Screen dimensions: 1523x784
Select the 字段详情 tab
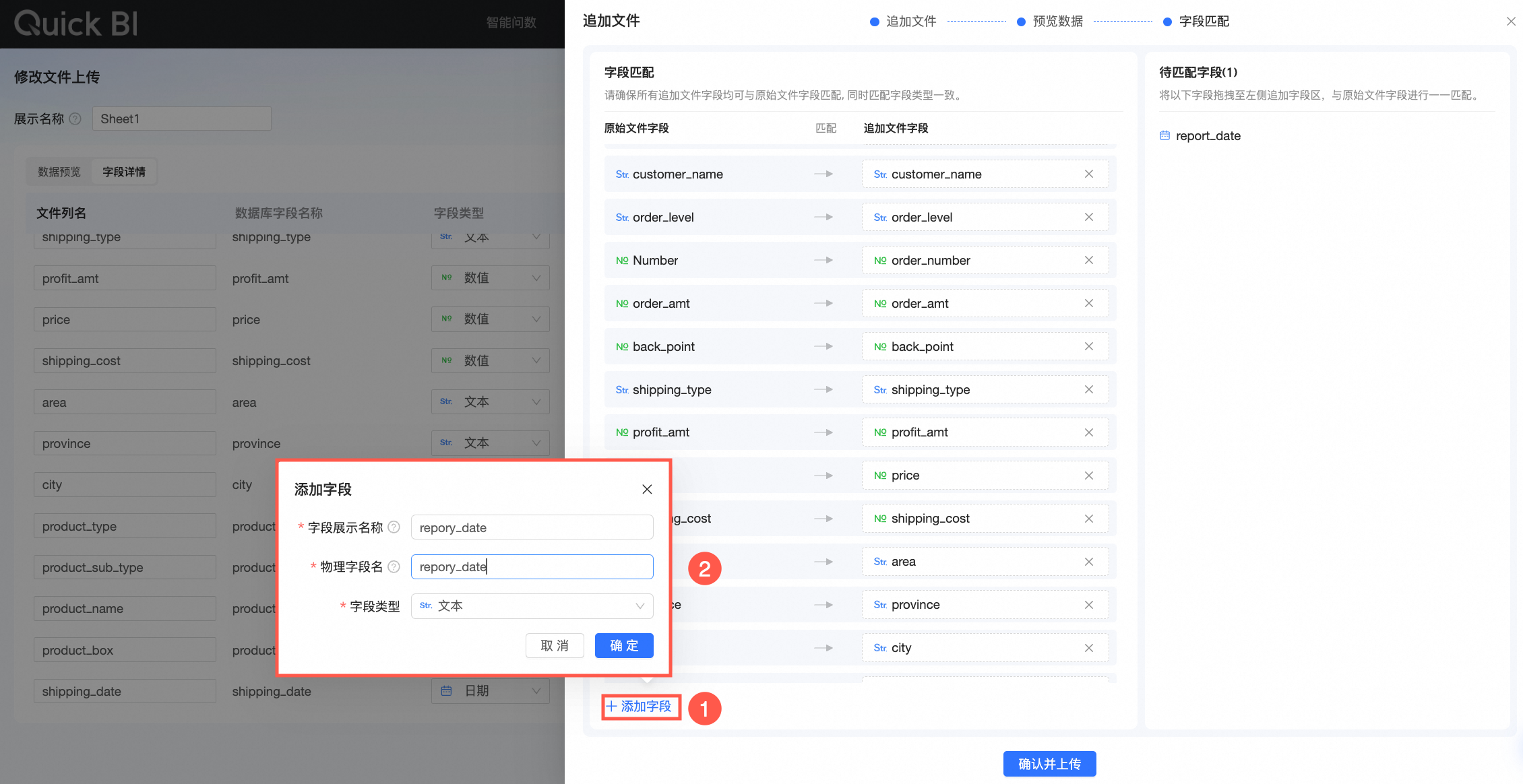[x=124, y=172]
